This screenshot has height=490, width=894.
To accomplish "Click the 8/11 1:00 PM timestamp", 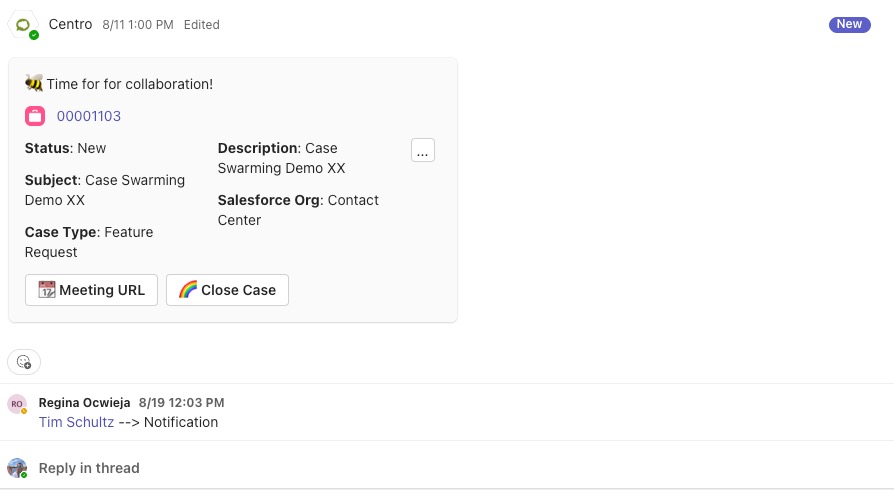I will [138, 25].
